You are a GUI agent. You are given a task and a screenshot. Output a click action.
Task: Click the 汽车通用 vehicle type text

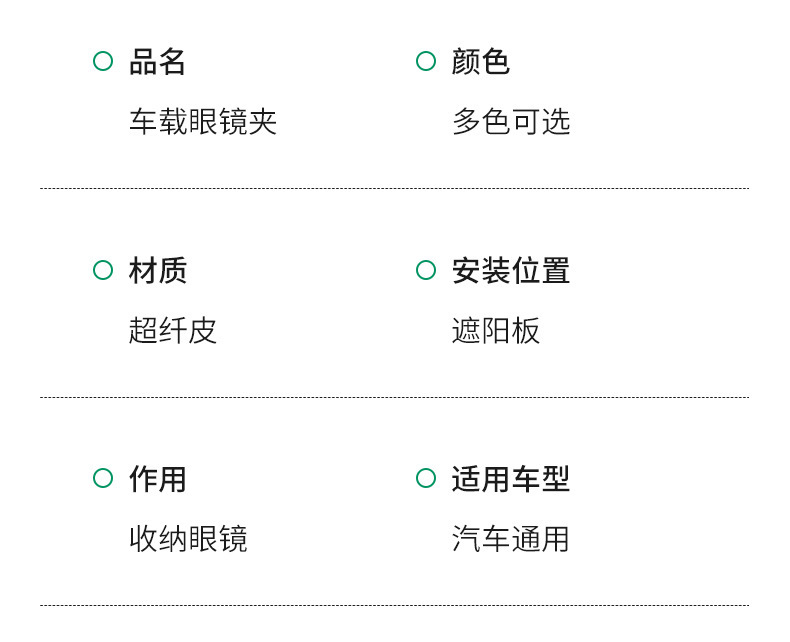click(x=511, y=539)
